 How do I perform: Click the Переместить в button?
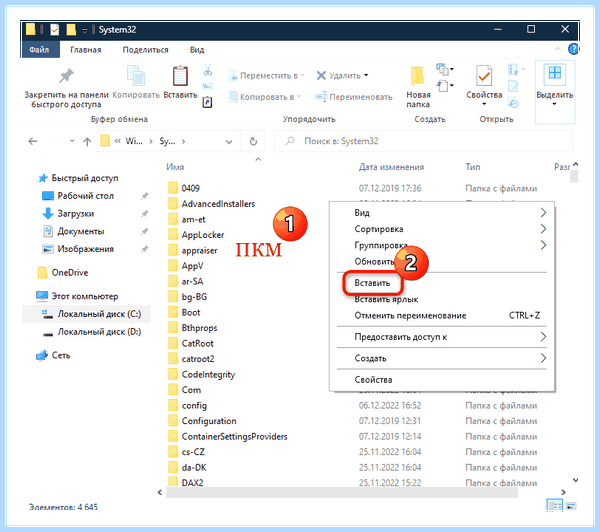pyautogui.click(x=266, y=76)
